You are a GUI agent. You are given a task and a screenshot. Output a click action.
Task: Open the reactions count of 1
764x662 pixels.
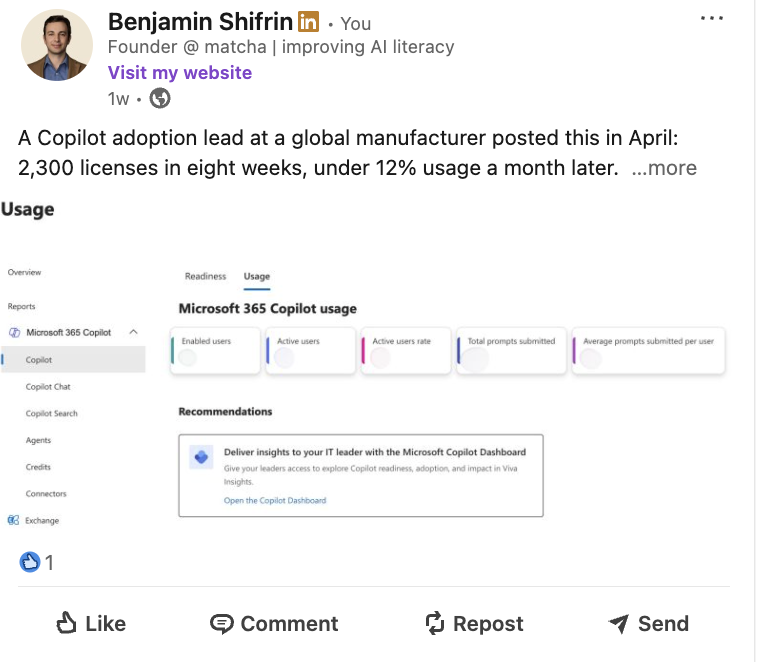coord(49,563)
